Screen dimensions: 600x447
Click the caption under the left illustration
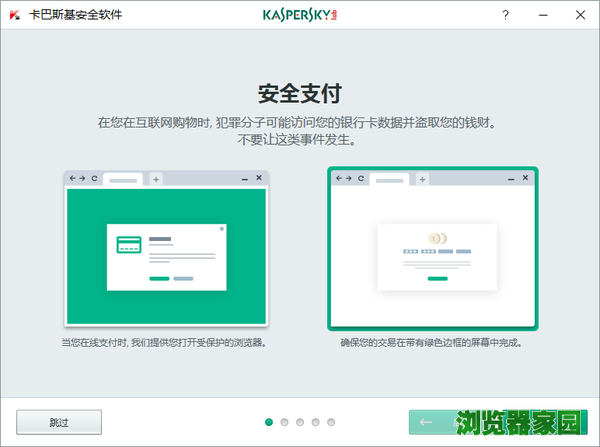(x=166, y=343)
